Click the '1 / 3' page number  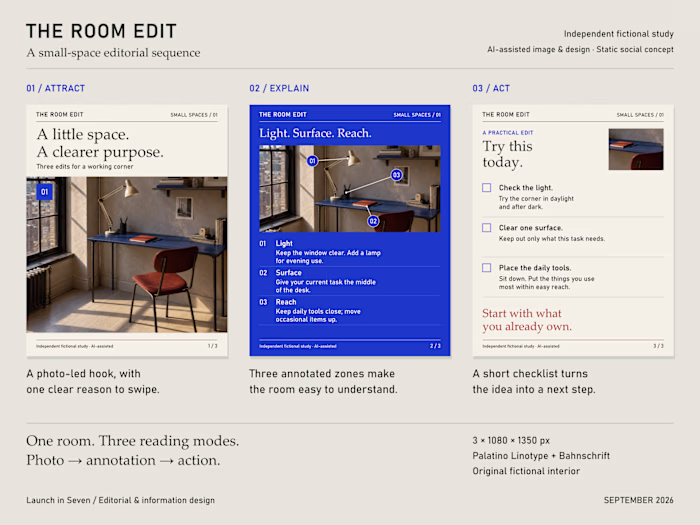[x=212, y=346]
